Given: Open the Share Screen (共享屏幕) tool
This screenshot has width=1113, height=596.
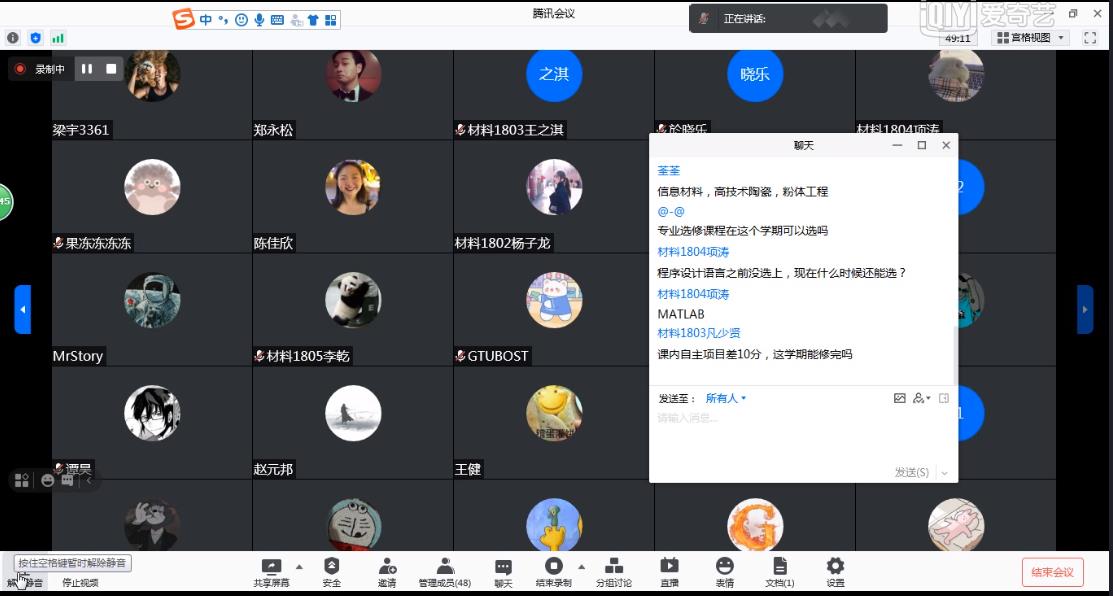Looking at the screenshot, I should tap(271, 570).
